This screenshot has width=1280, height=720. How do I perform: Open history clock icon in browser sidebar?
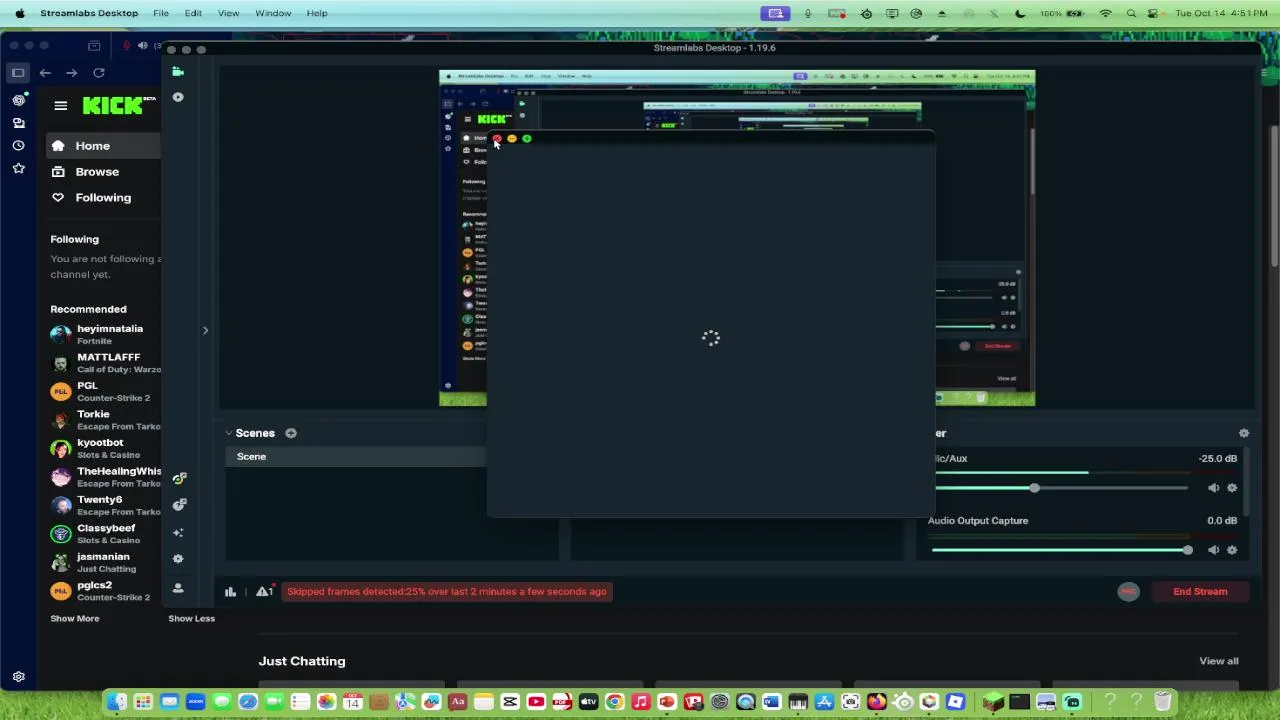18,146
